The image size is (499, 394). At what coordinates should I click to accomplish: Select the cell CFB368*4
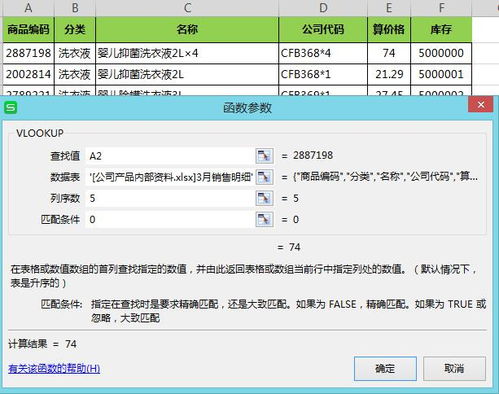coord(323,53)
